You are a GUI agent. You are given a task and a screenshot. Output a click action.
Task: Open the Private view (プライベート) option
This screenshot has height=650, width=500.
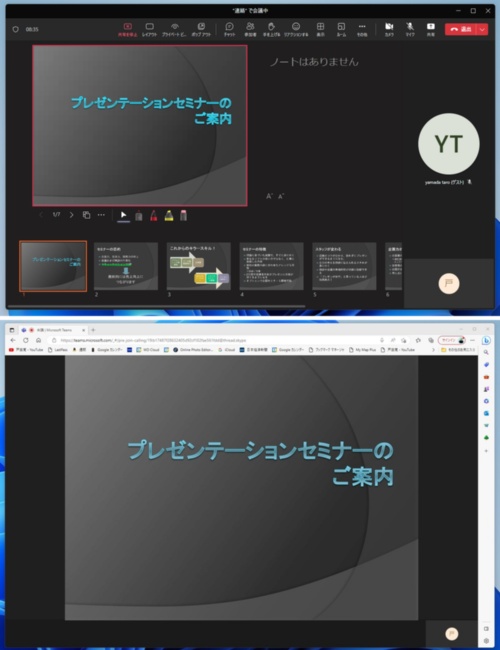(175, 29)
